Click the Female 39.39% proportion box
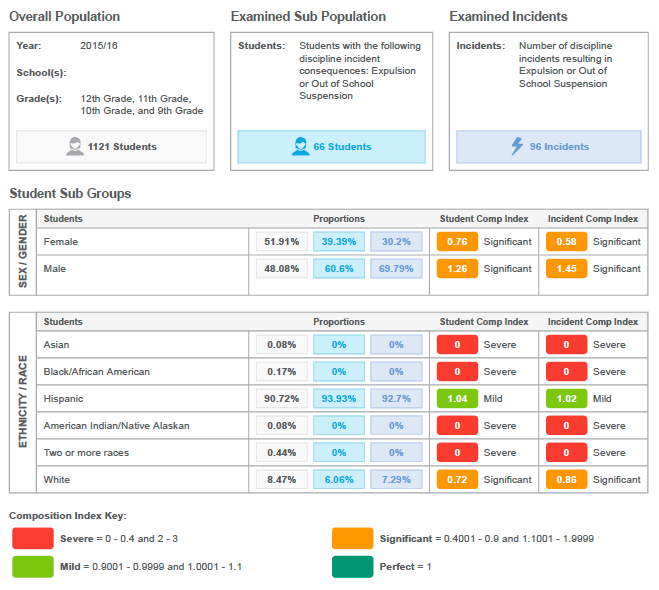Viewport: 659px width, 590px height. click(339, 241)
